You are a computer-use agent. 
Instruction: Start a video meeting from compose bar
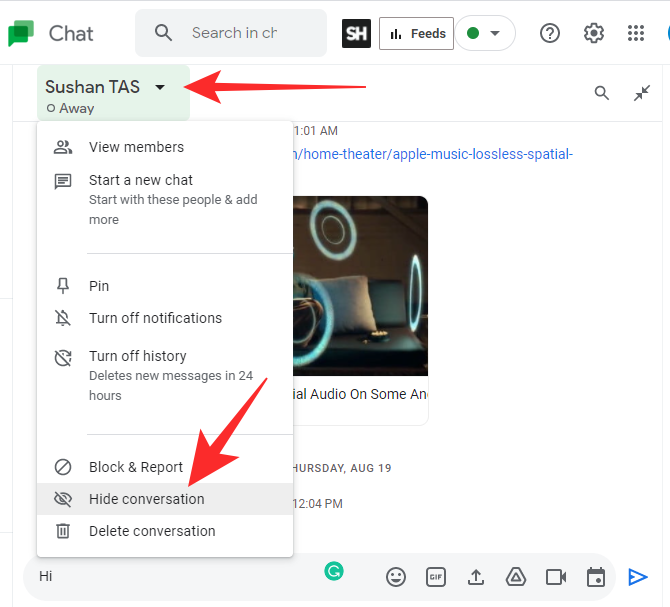click(556, 577)
